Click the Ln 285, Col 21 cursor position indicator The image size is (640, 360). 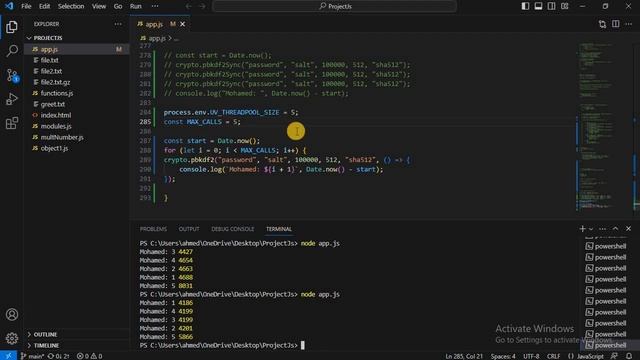pos(464,356)
